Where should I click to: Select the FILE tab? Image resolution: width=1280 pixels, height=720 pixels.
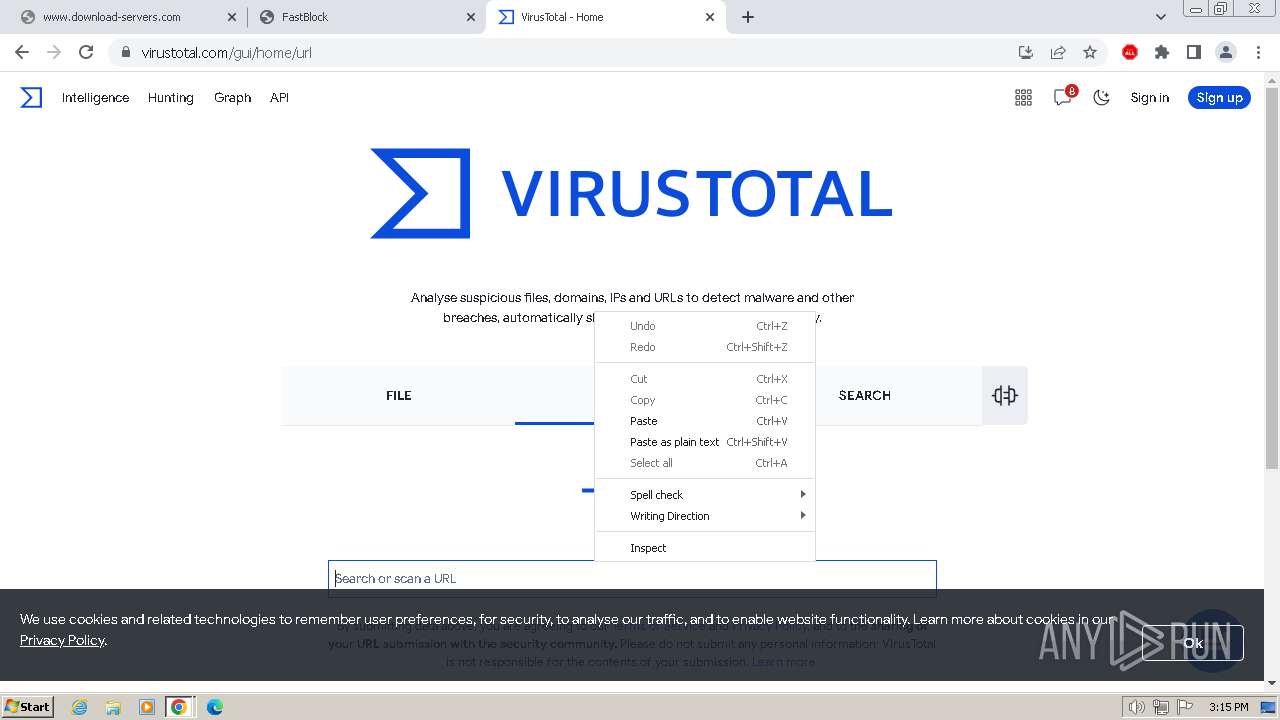(399, 395)
